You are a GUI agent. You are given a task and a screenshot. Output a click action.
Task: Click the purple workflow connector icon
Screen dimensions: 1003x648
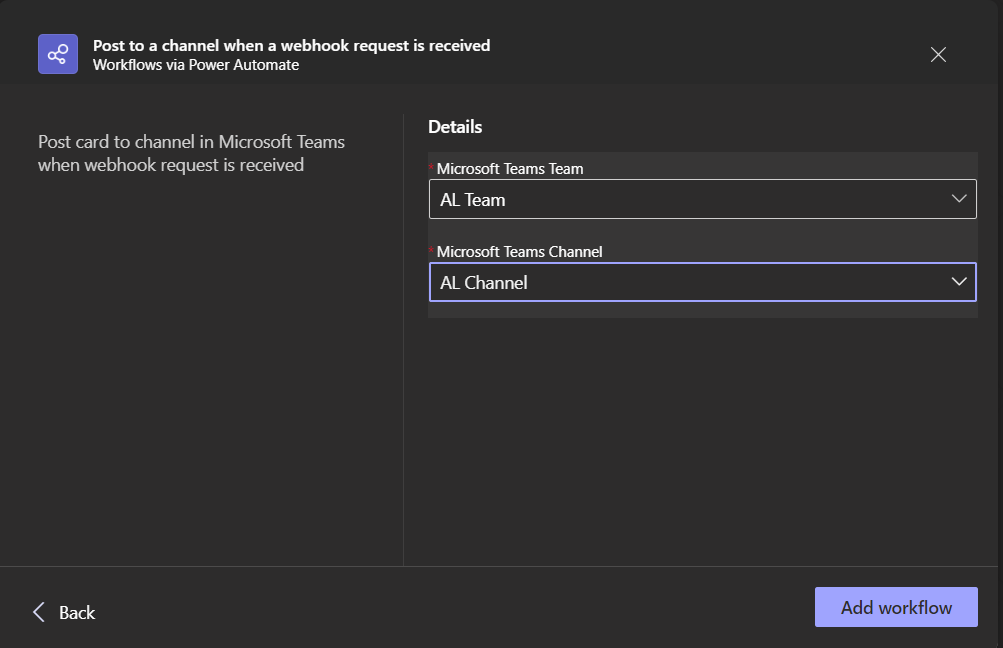click(x=58, y=54)
